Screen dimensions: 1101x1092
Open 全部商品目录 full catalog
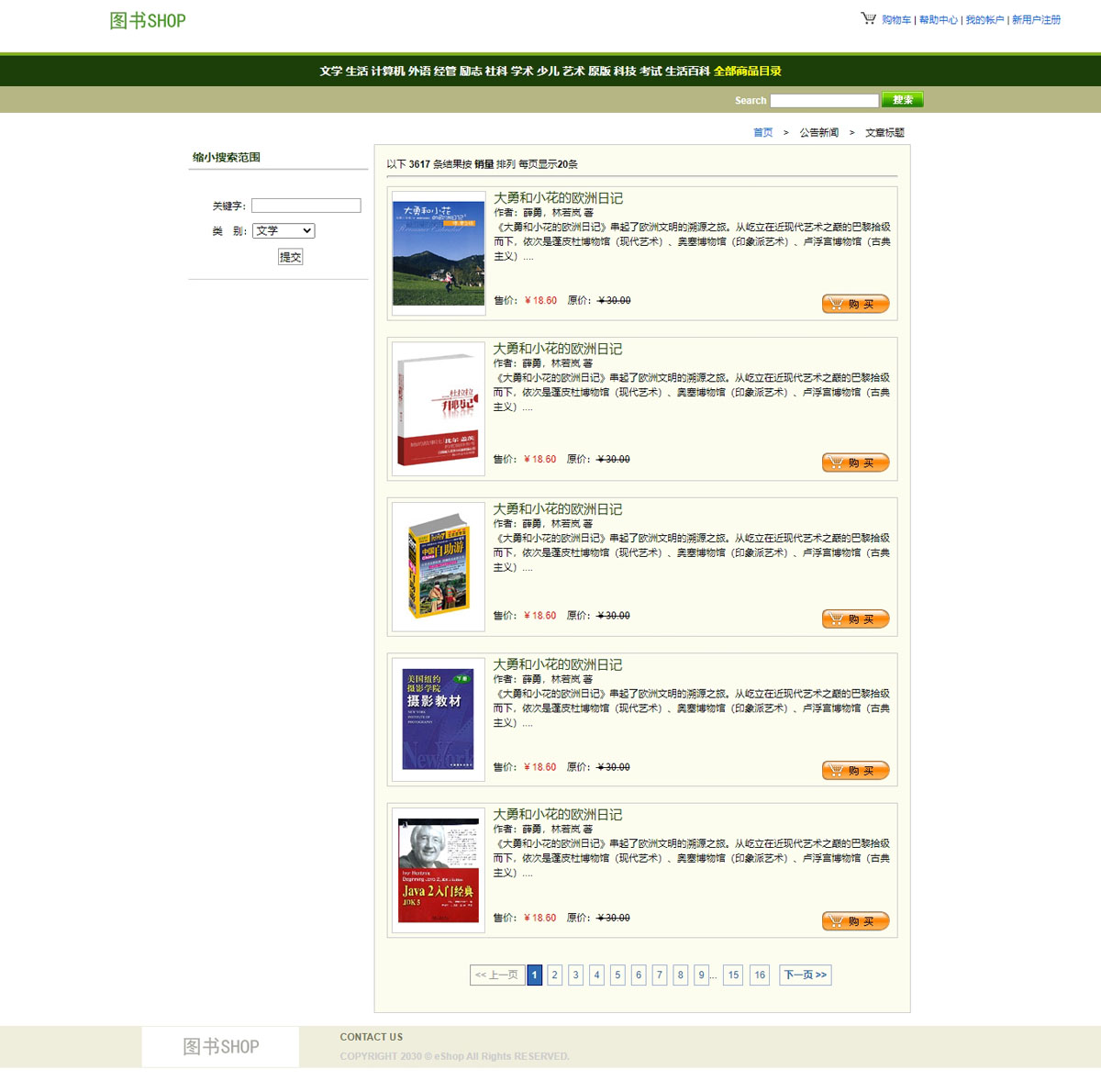click(x=748, y=72)
